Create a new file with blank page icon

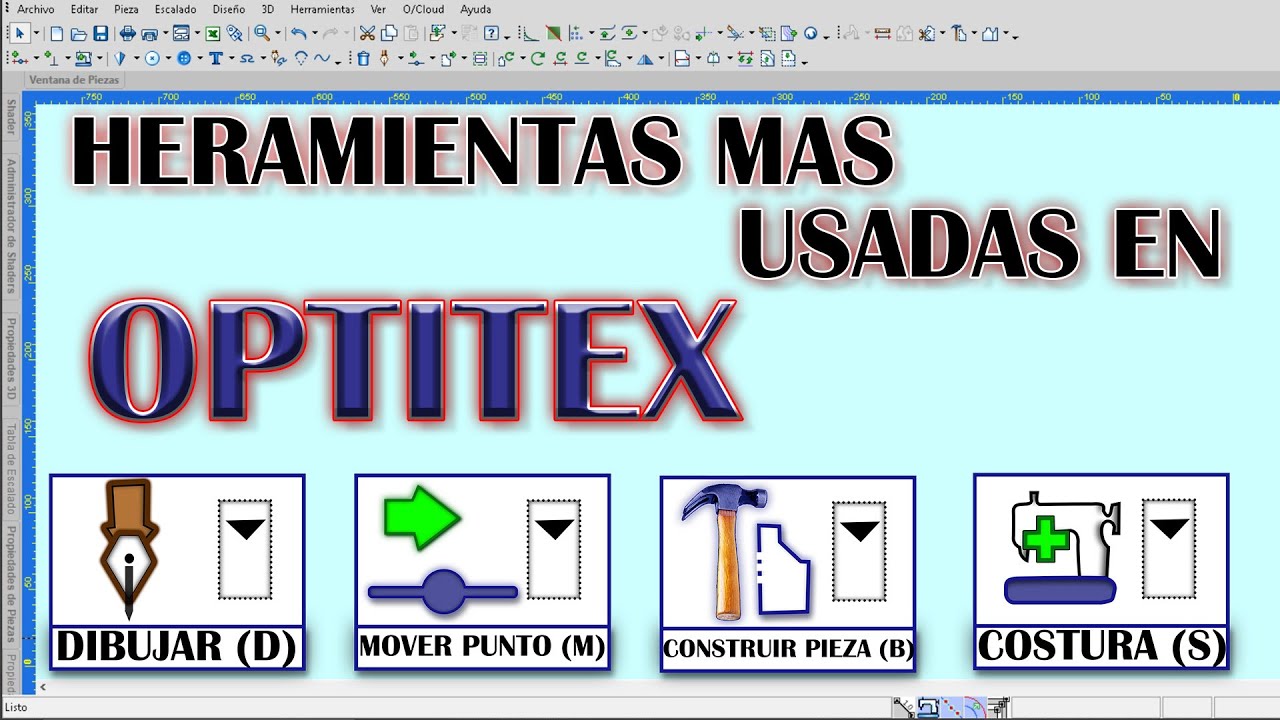(x=57, y=33)
